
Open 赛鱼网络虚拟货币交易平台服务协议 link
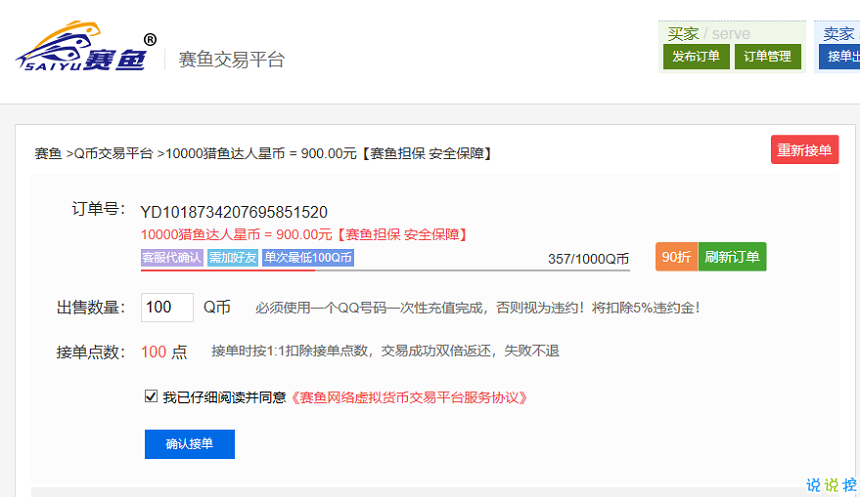point(409,397)
